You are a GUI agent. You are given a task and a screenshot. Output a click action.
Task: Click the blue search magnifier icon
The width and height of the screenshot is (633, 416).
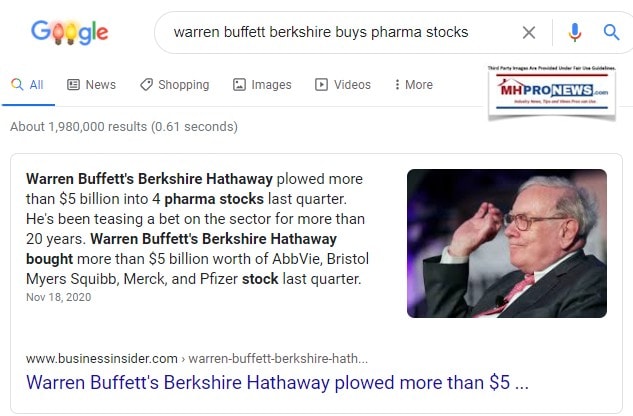pyautogui.click(x=611, y=33)
